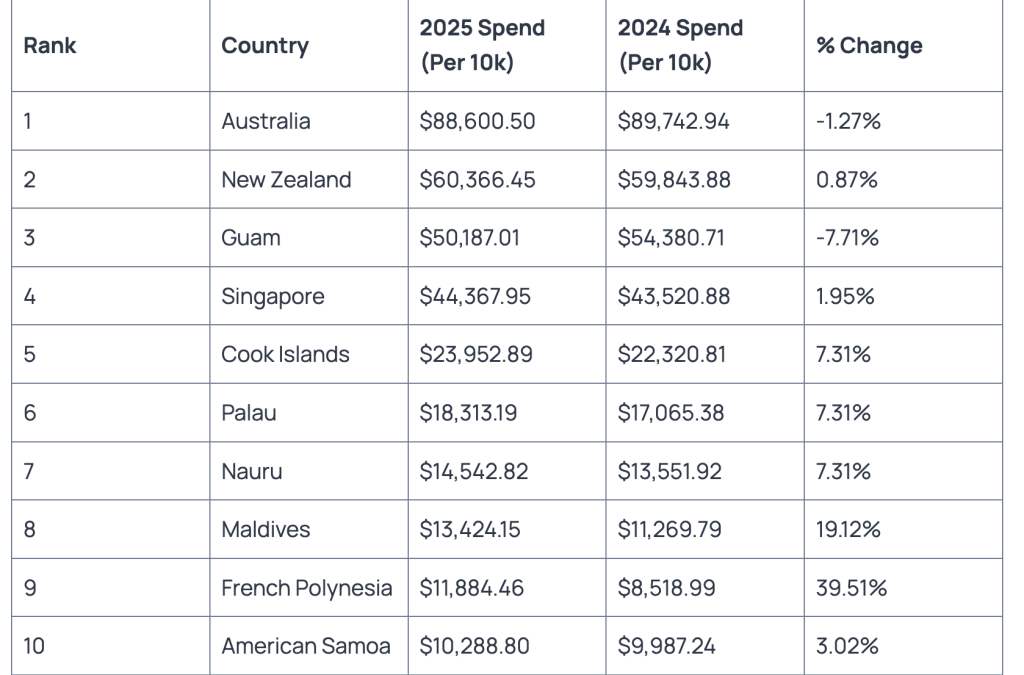The image size is (1024, 675).
Task: Click the Rank column header
Action: click(x=50, y=45)
